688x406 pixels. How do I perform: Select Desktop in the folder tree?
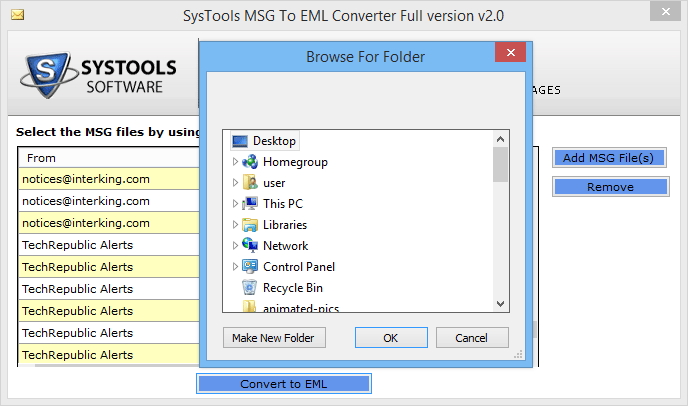(274, 141)
